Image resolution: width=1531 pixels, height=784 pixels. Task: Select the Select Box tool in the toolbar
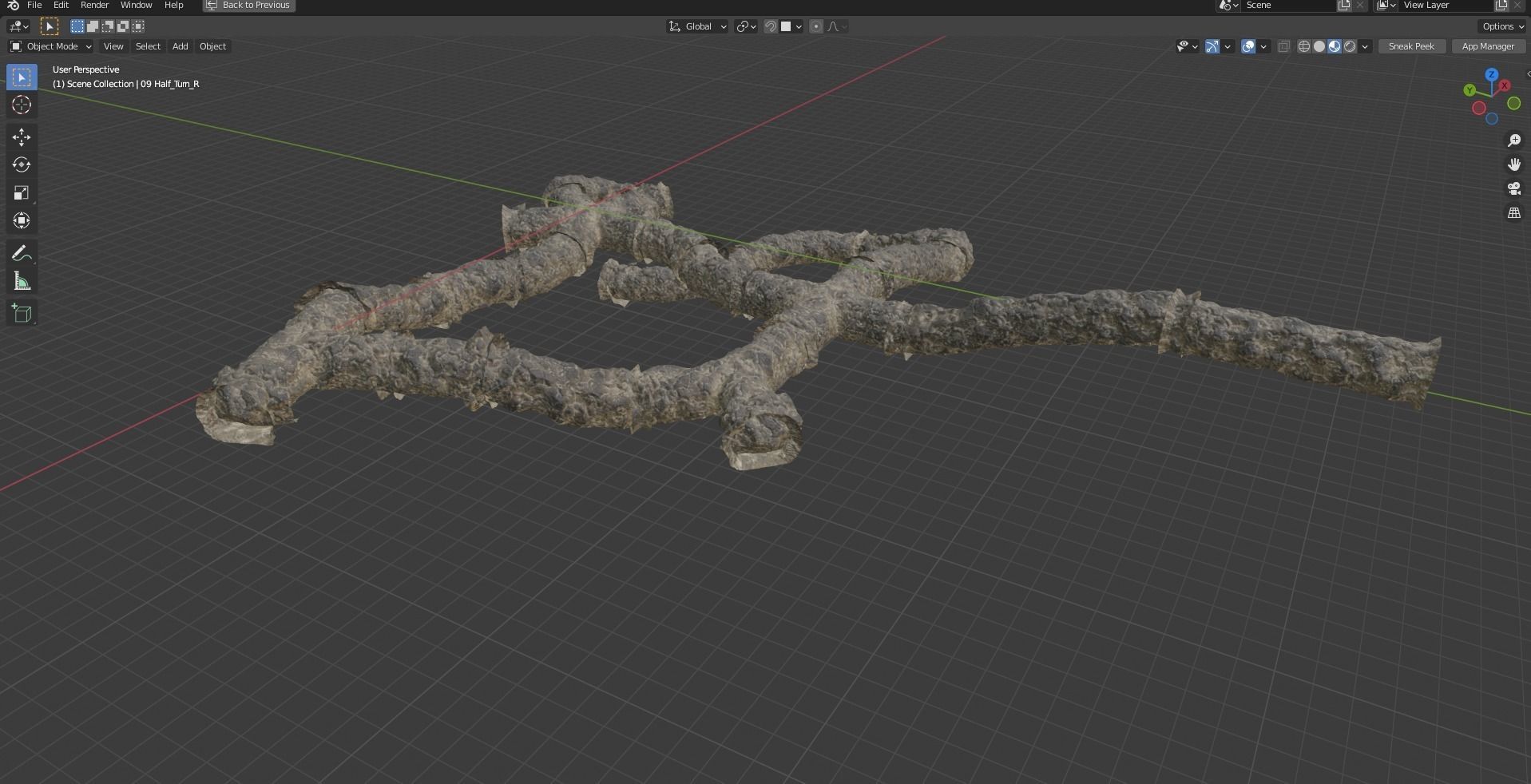click(22, 77)
